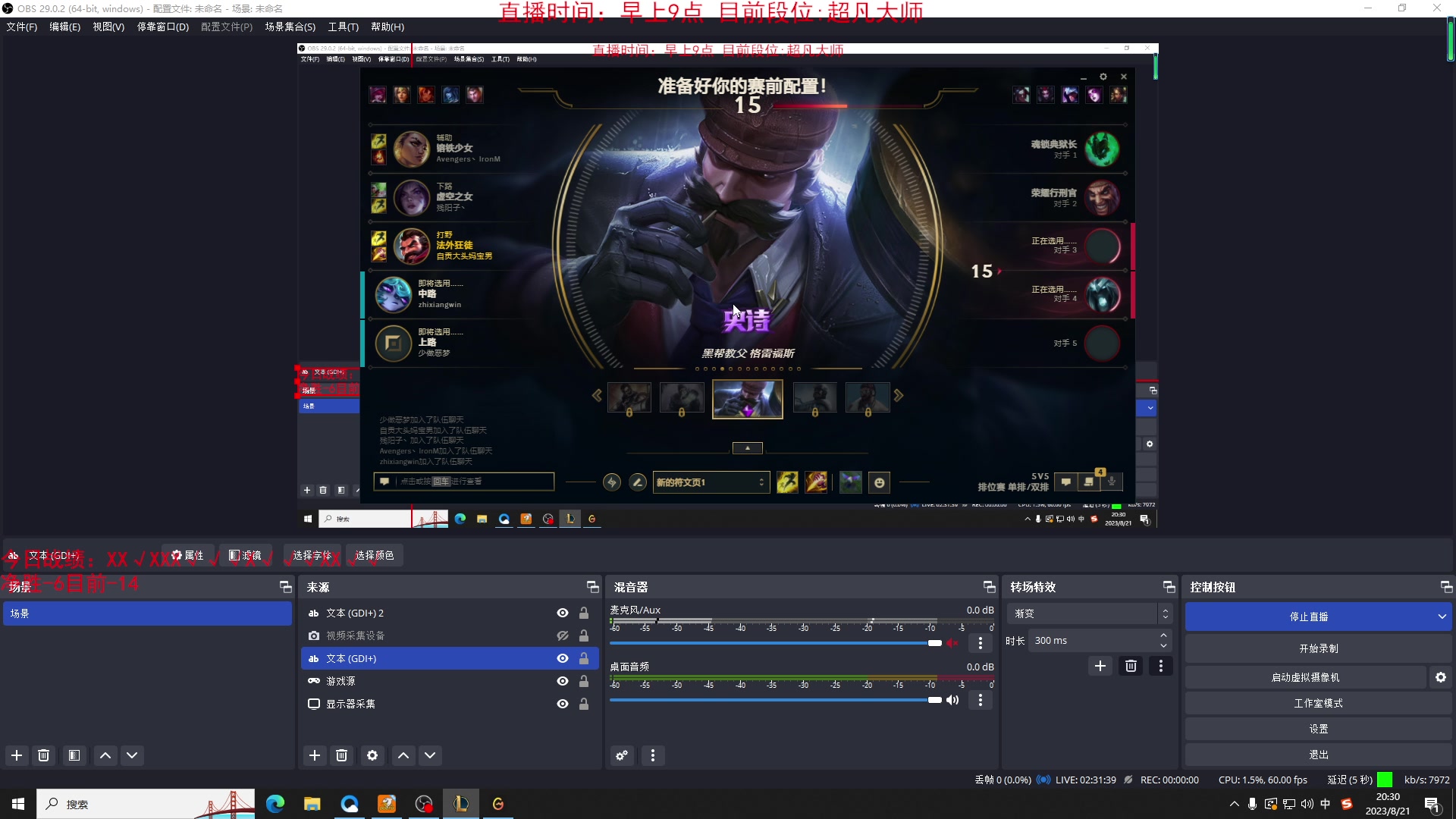Undock the 控制按钮 panel
The width and height of the screenshot is (1456, 819).
coord(1446,587)
